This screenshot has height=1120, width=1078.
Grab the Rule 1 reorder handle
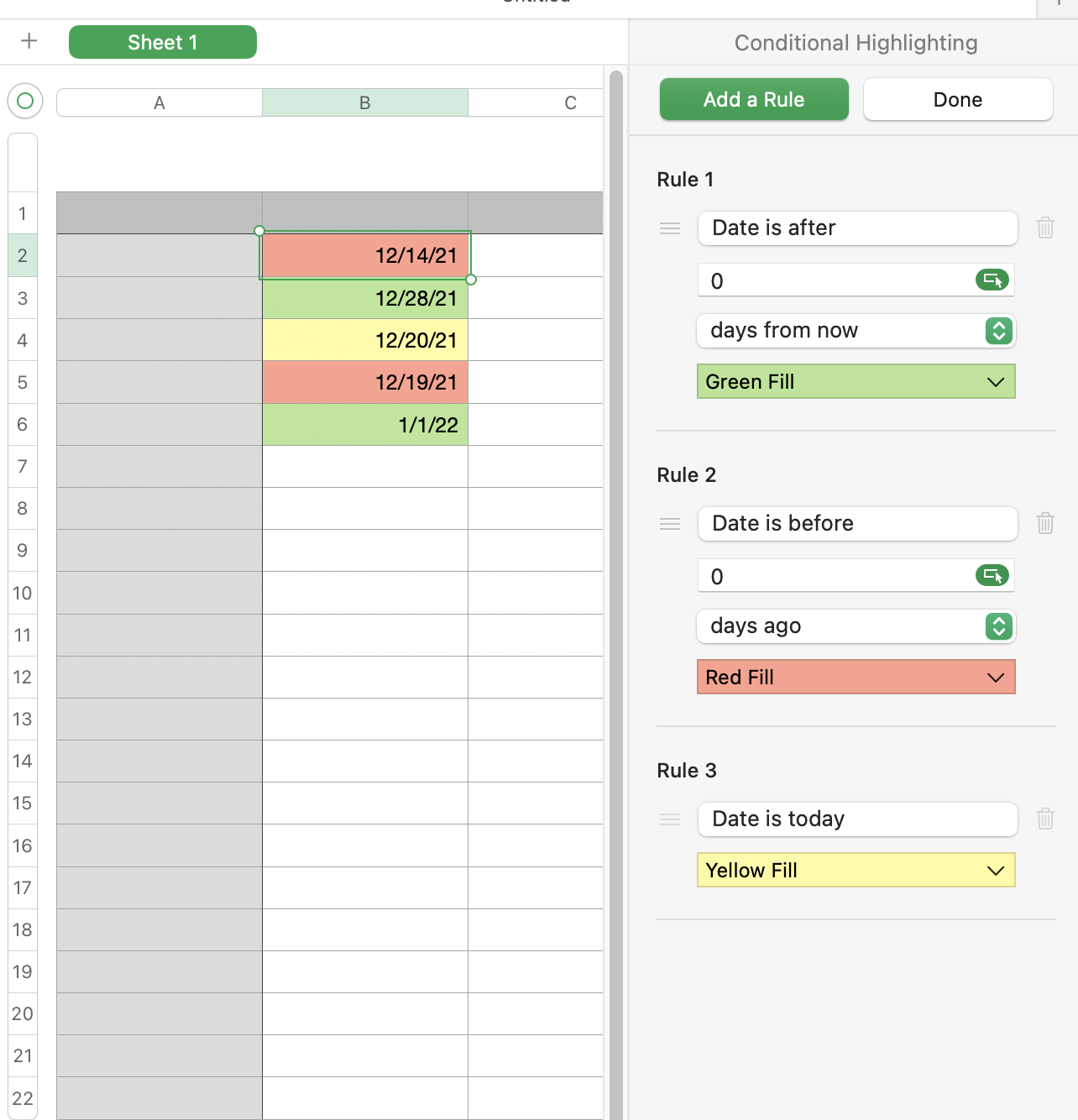click(x=670, y=228)
